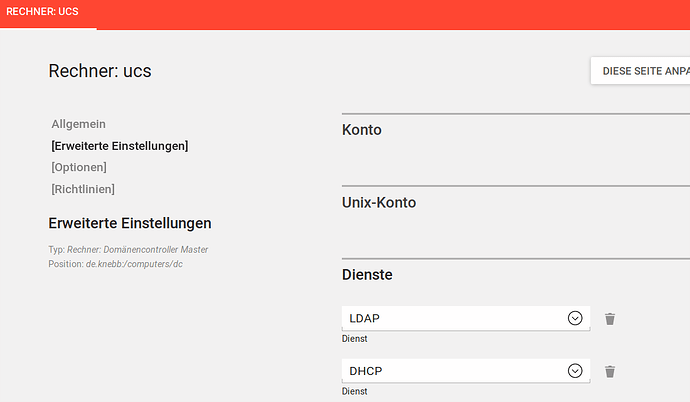Click the Erweiterte Einstellungen bold heading
690x402 pixels.
130,223
